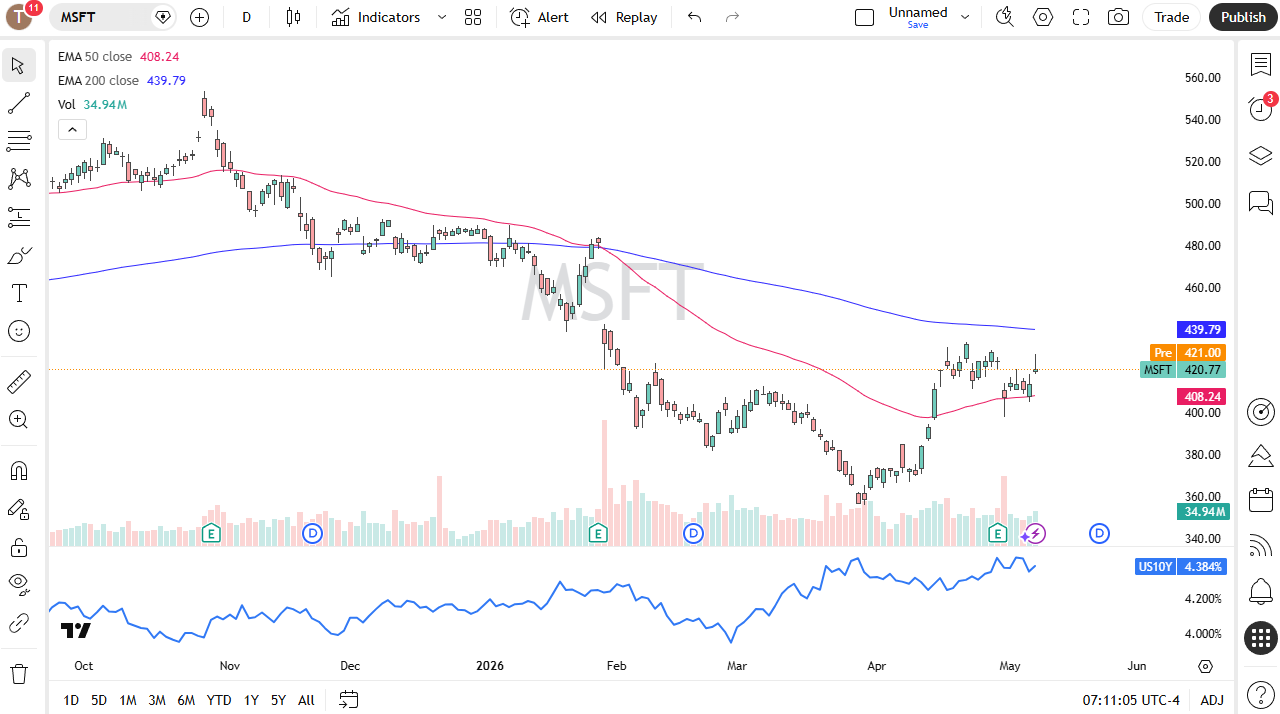Viewport: 1280px width, 714px height.
Task: Open chart settings hexagon icon
Action: click(x=1043, y=17)
